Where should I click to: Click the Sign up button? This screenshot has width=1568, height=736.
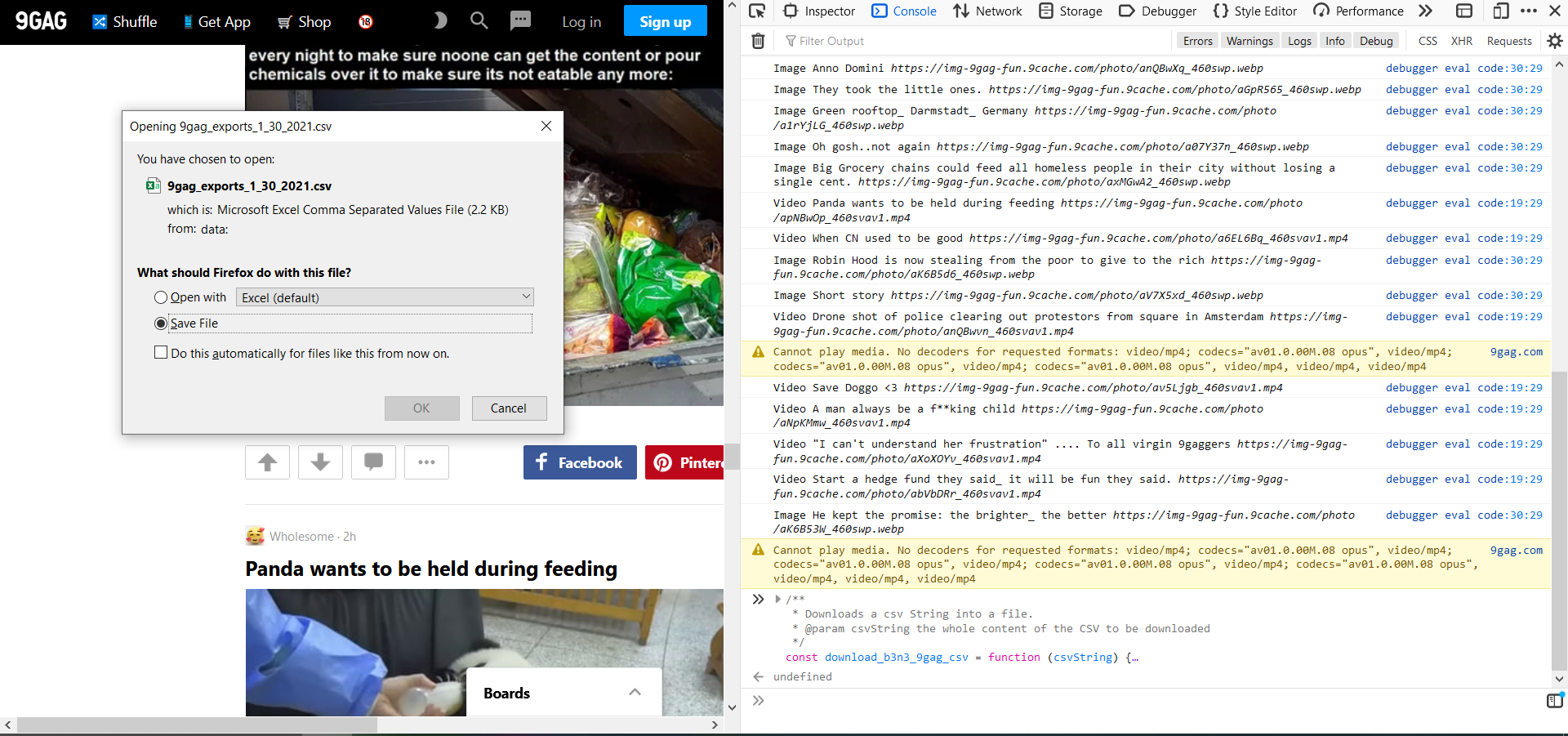click(665, 21)
